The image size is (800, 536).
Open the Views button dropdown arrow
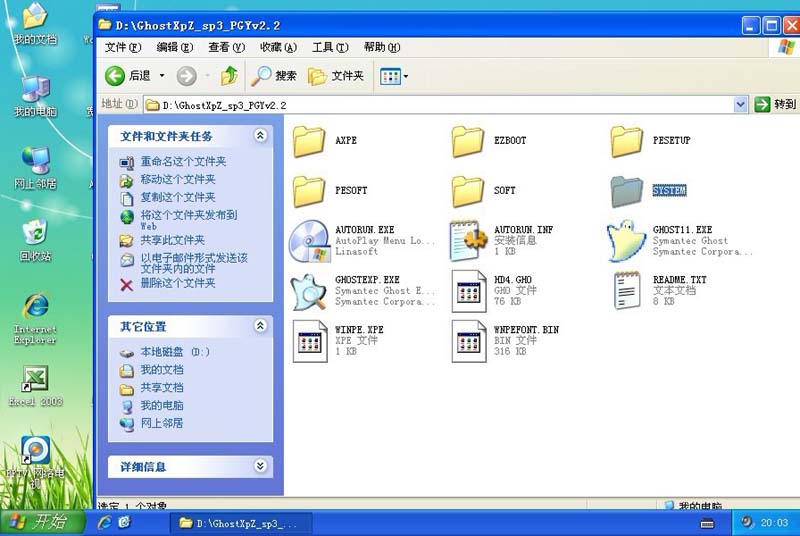406,76
